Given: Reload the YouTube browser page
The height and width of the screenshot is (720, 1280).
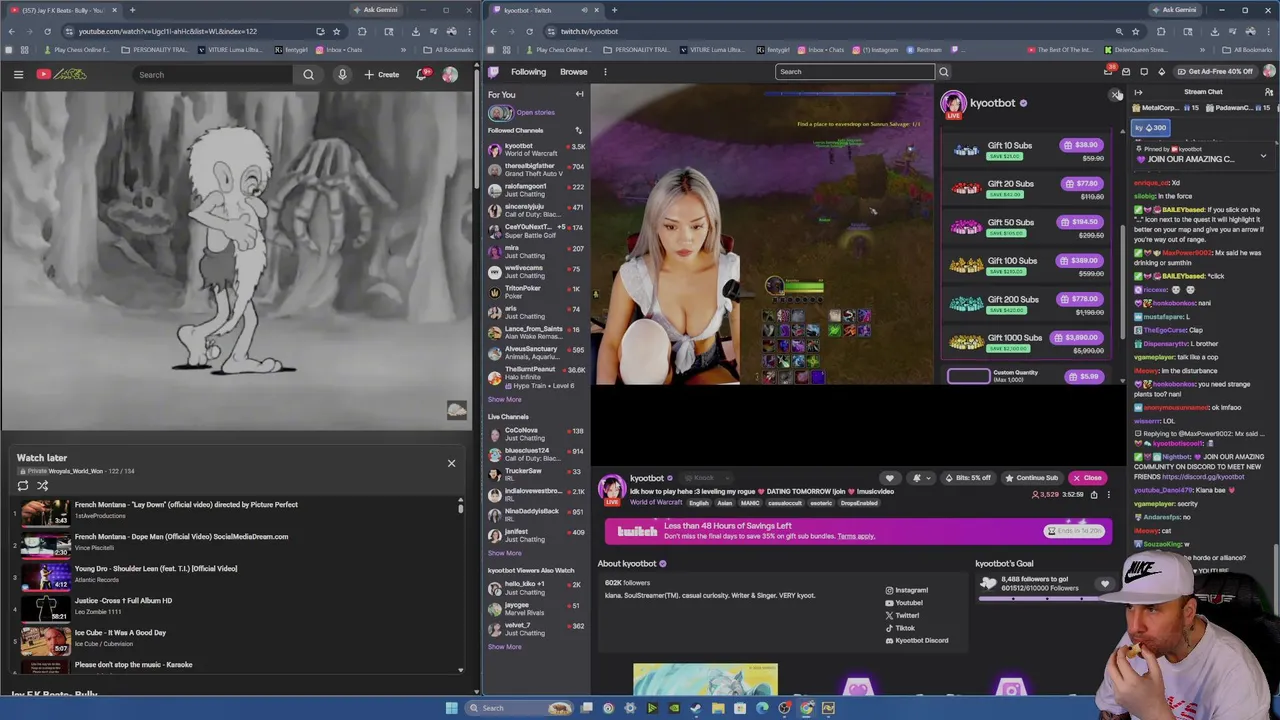Looking at the screenshot, I should (x=47, y=31).
